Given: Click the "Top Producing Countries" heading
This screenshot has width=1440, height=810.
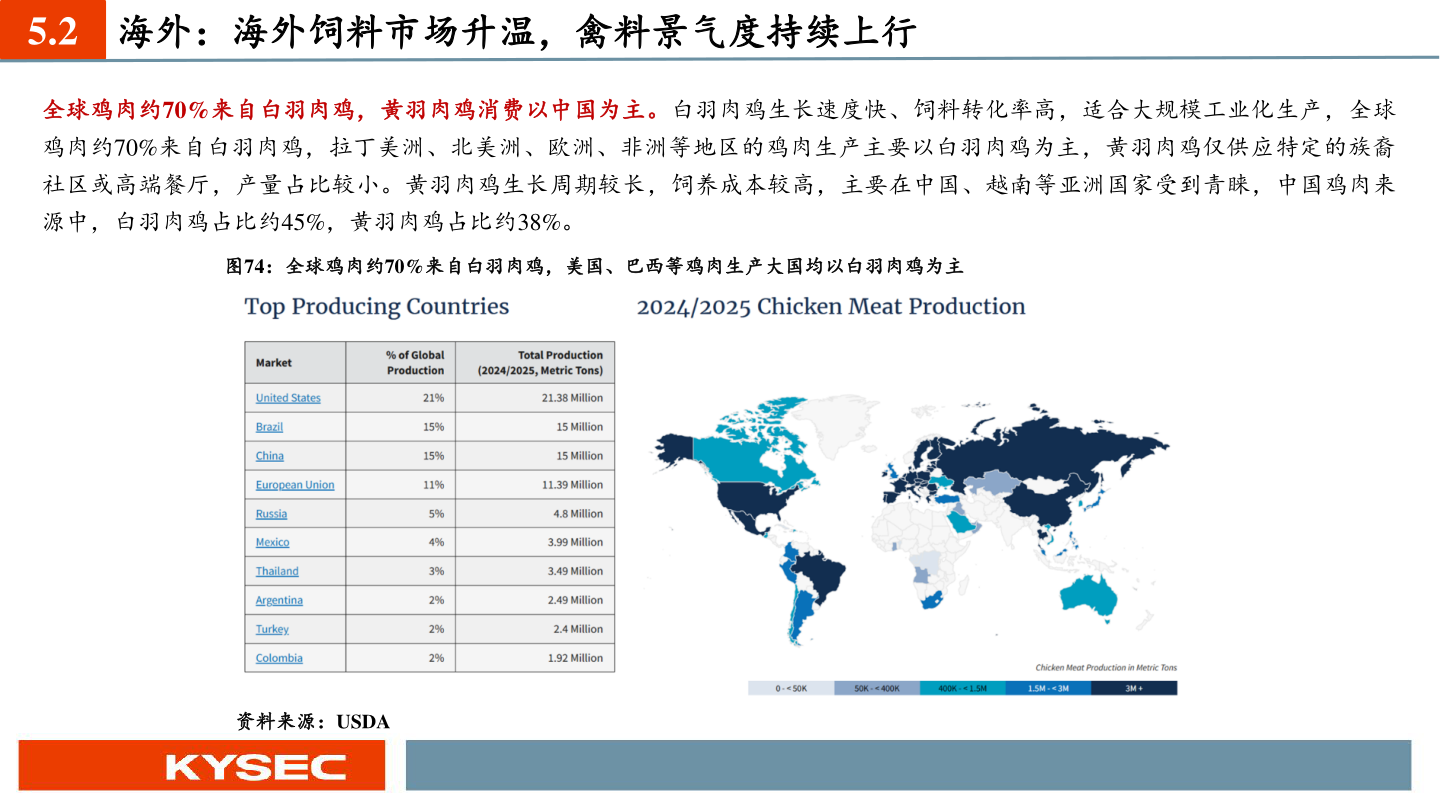Looking at the screenshot, I should (x=377, y=306).
